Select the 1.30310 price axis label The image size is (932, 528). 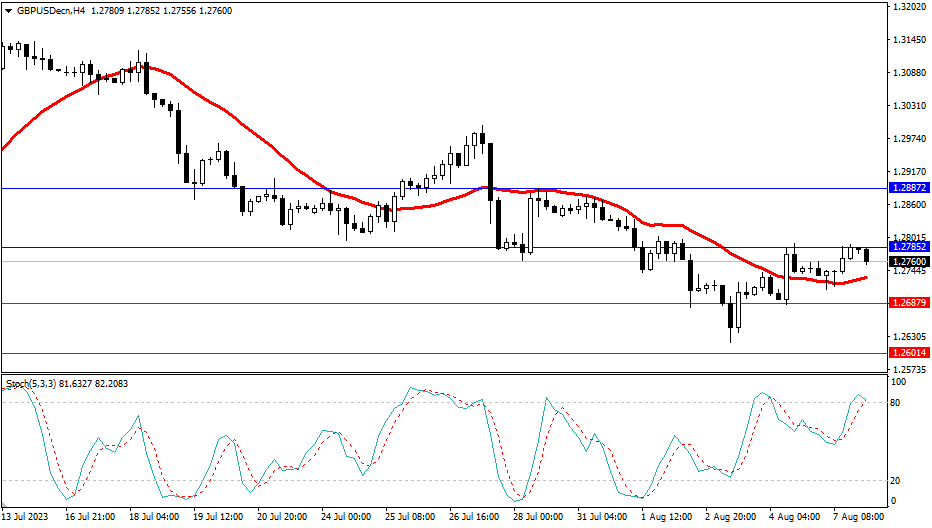point(909,106)
